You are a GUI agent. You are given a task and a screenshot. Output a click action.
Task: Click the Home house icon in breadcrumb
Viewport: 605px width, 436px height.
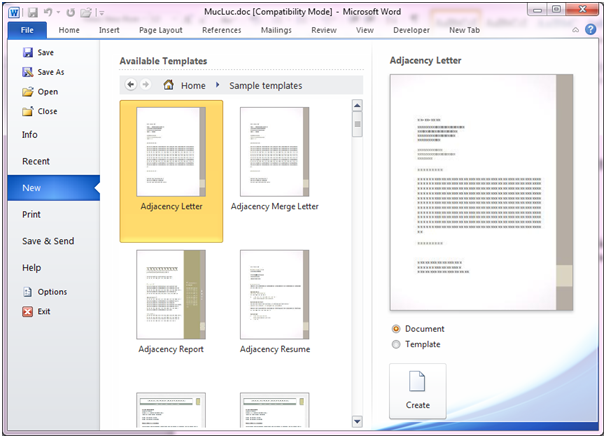pyautogui.click(x=169, y=84)
